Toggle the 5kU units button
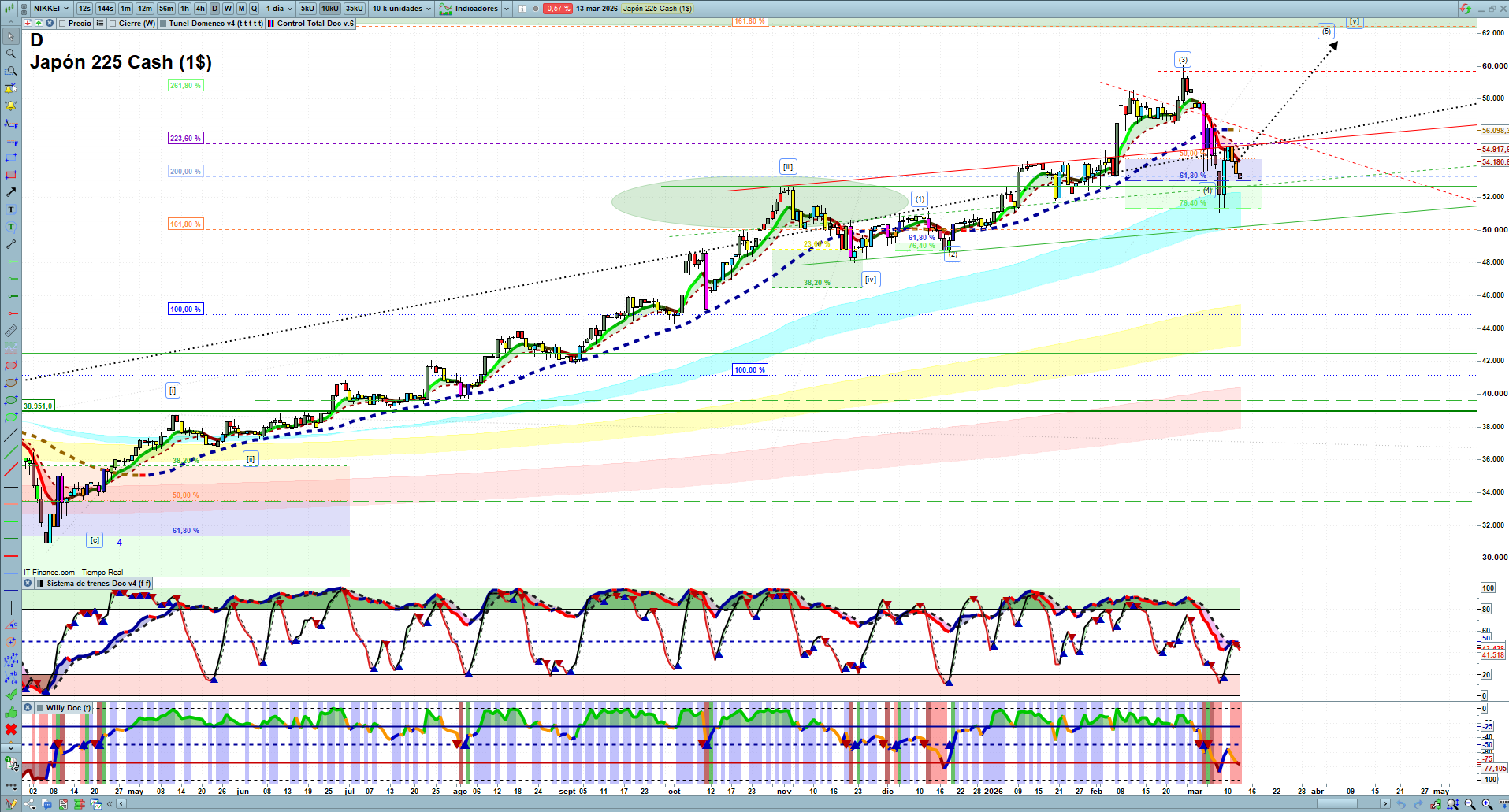The height and width of the screenshot is (812, 1509). point(307,9)
